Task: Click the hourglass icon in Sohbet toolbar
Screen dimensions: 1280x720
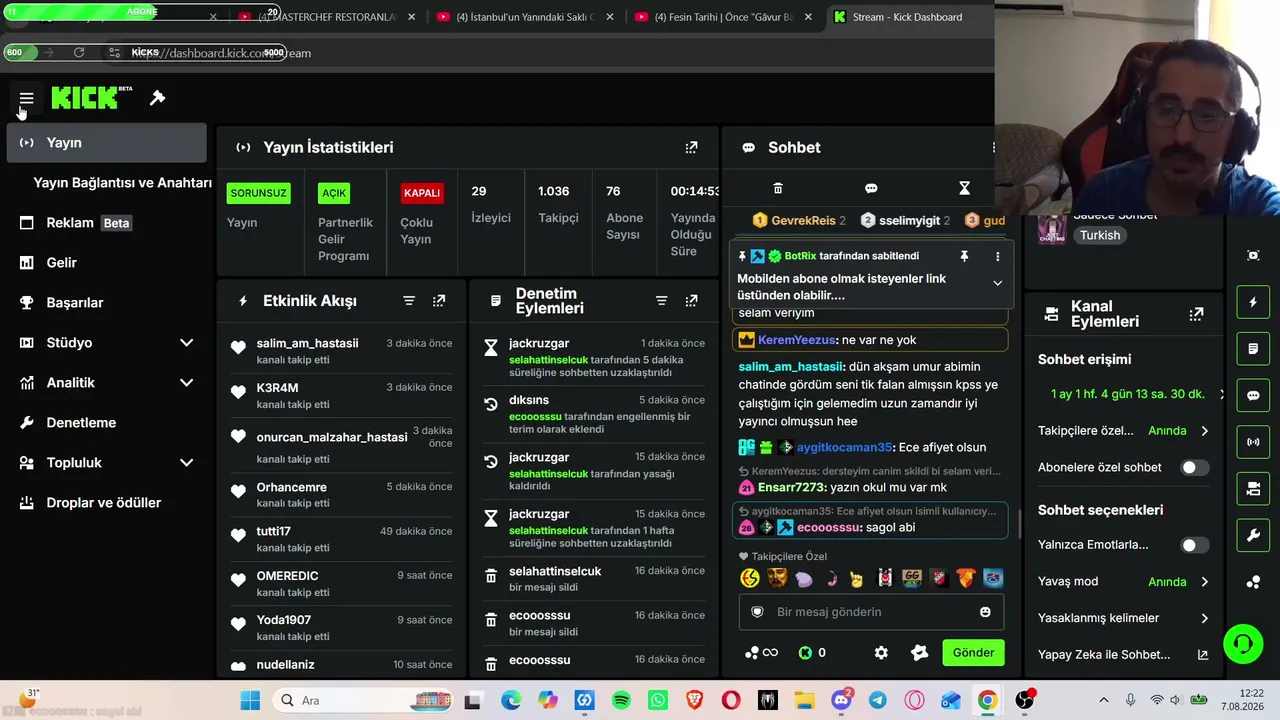Action: [964, 188]
